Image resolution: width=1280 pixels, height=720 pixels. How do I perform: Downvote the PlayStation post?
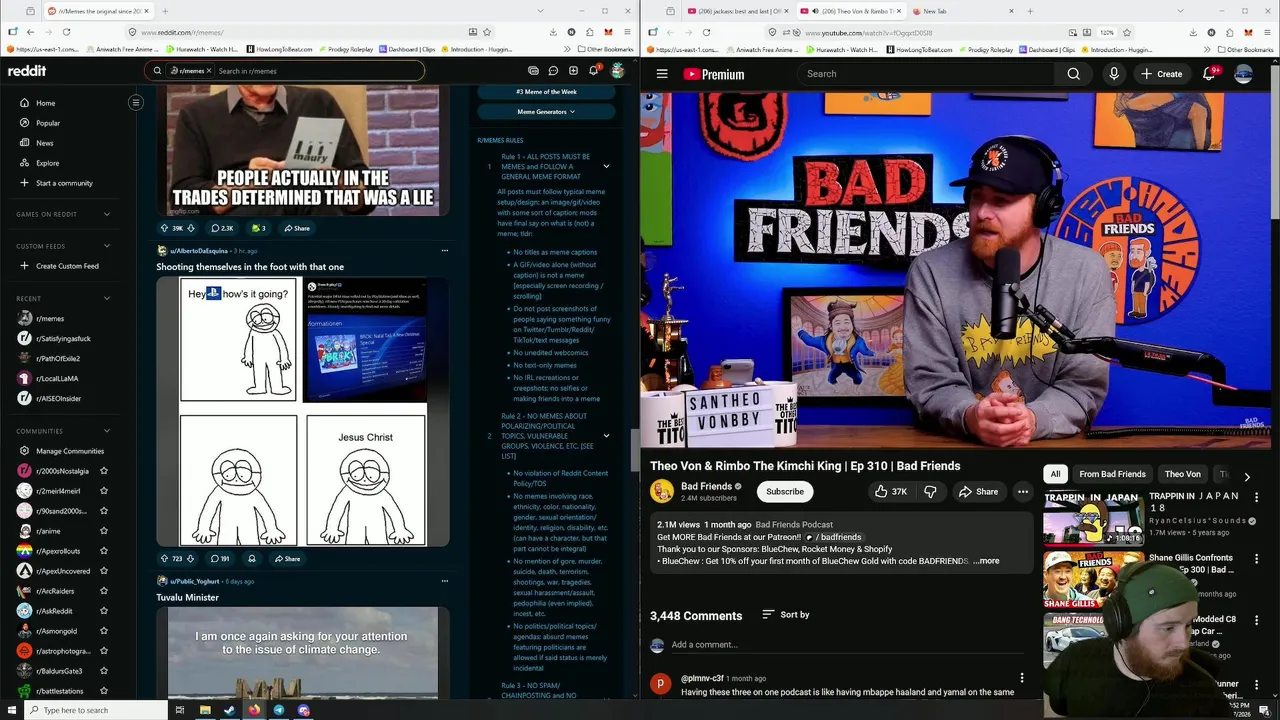pyautogui.click(x=190, y=559)
